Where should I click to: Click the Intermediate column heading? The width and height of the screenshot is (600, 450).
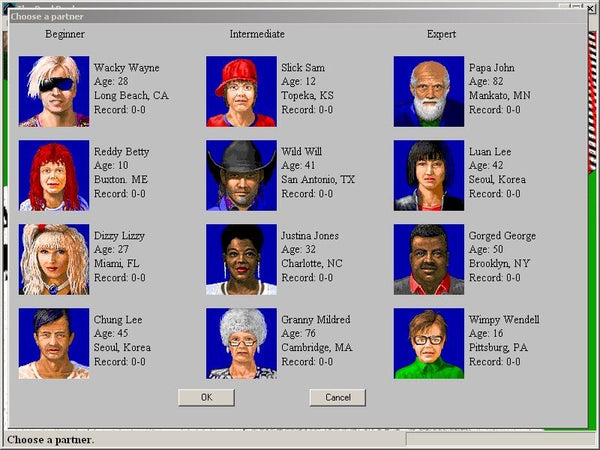click(257, 34)
